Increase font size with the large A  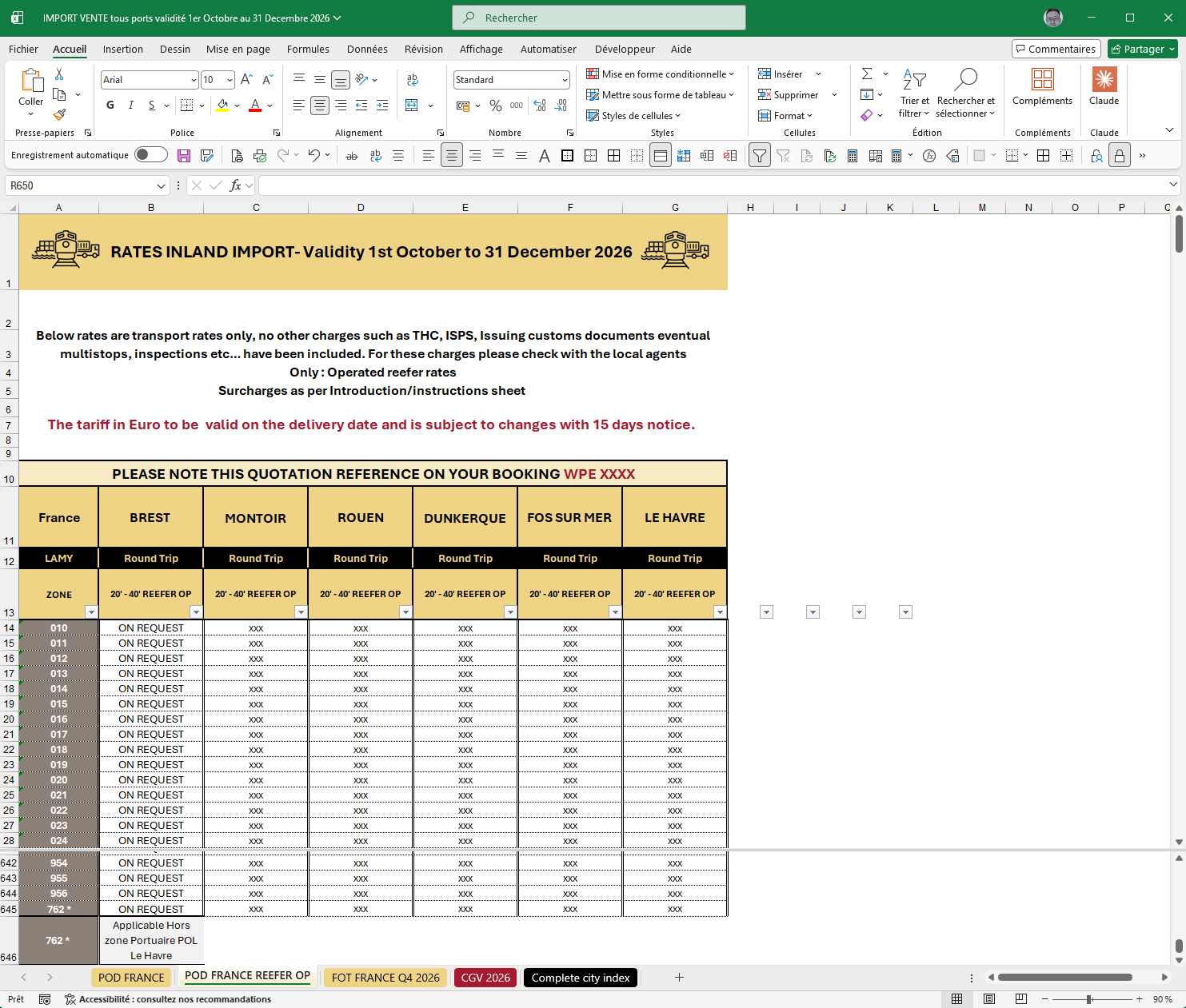tap(246, 79)
